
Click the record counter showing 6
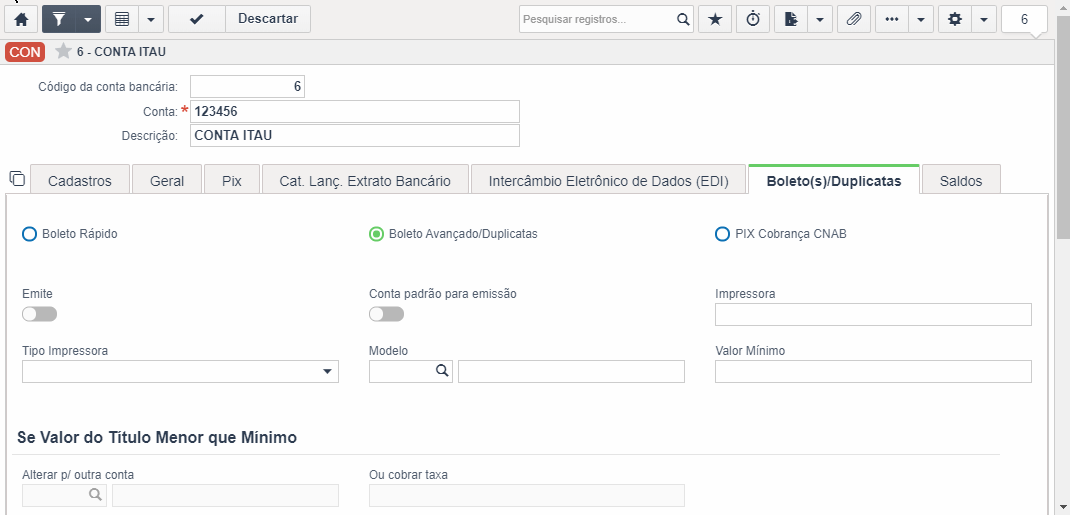click(x=1024, y=19)
